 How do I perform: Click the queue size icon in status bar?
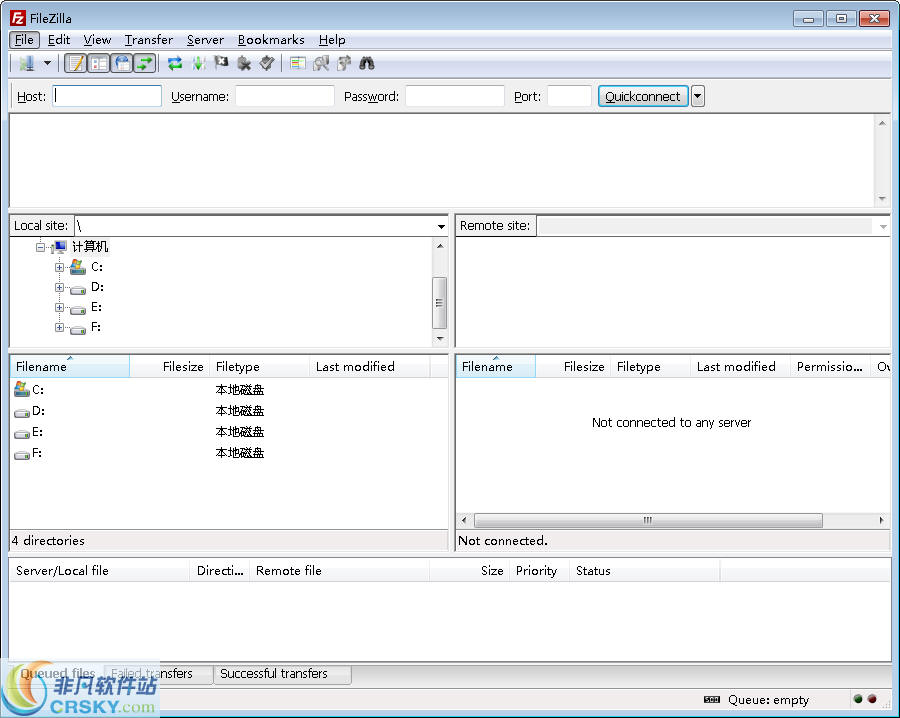[712, 700]
